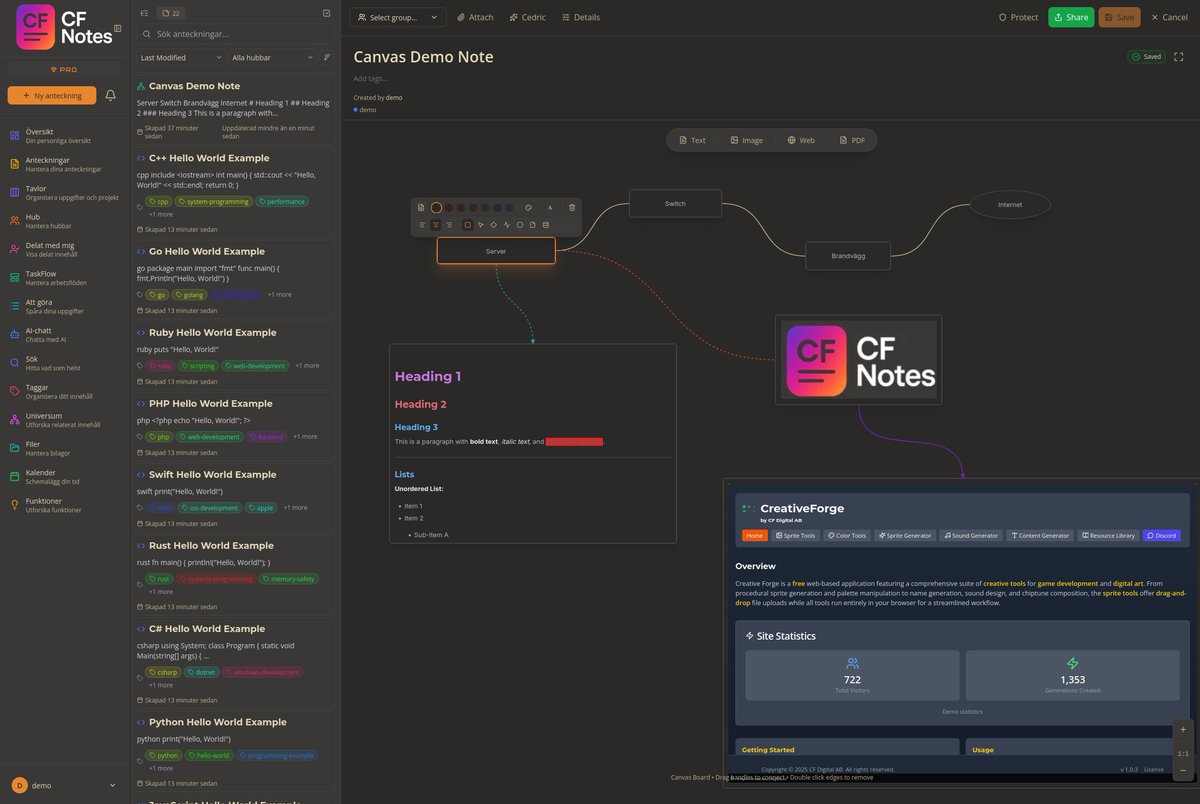Collapse sidebar icon beside CF Notes logo

[118, 29]
